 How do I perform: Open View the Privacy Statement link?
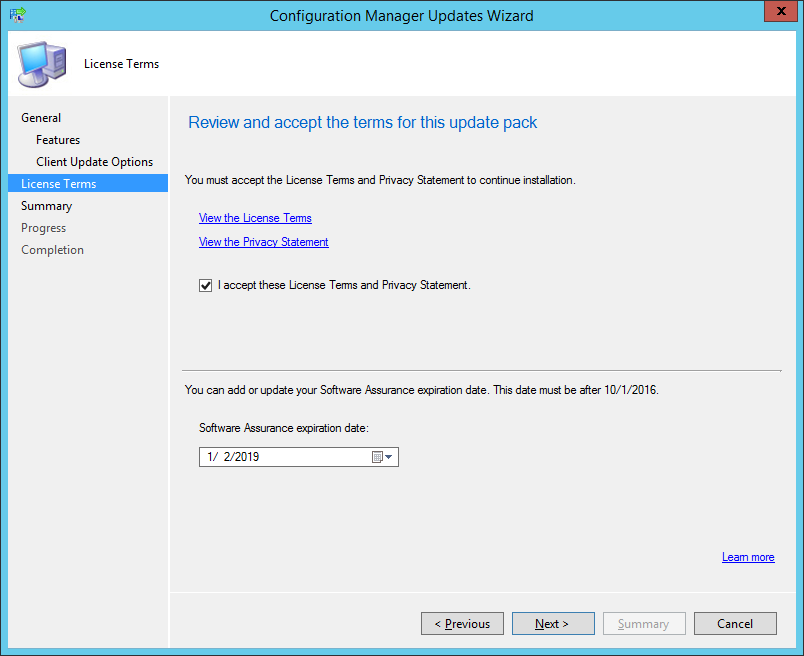click(264, 242)
